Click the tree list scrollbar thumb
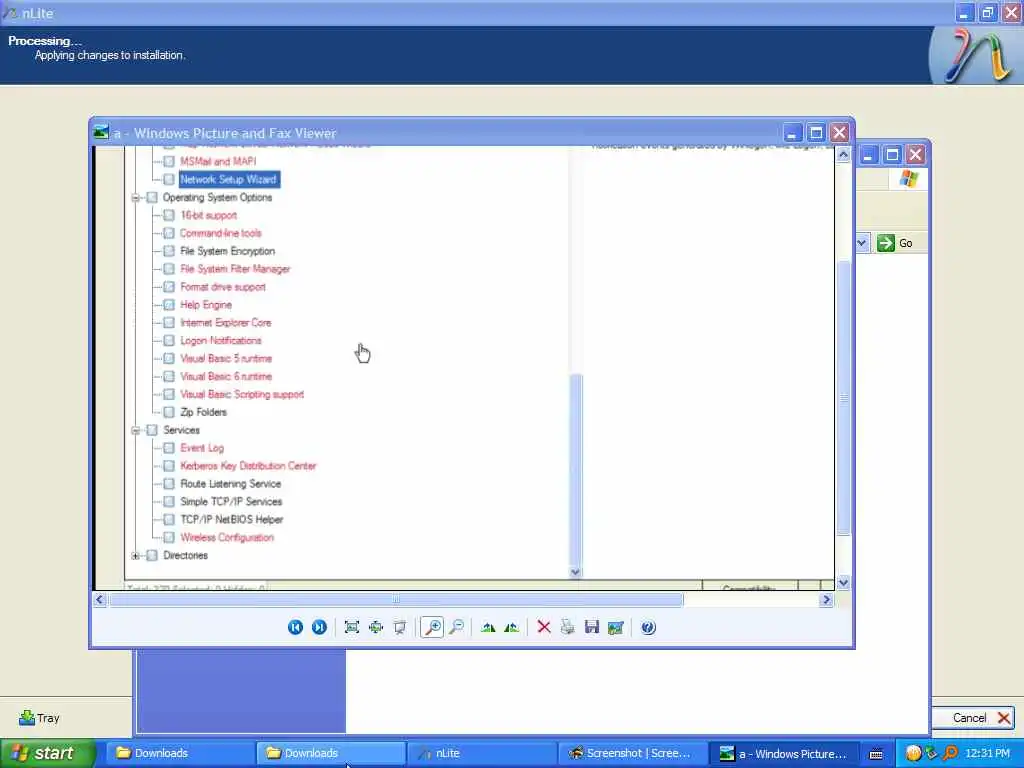The image size is (1024, 768). point(575,469)
